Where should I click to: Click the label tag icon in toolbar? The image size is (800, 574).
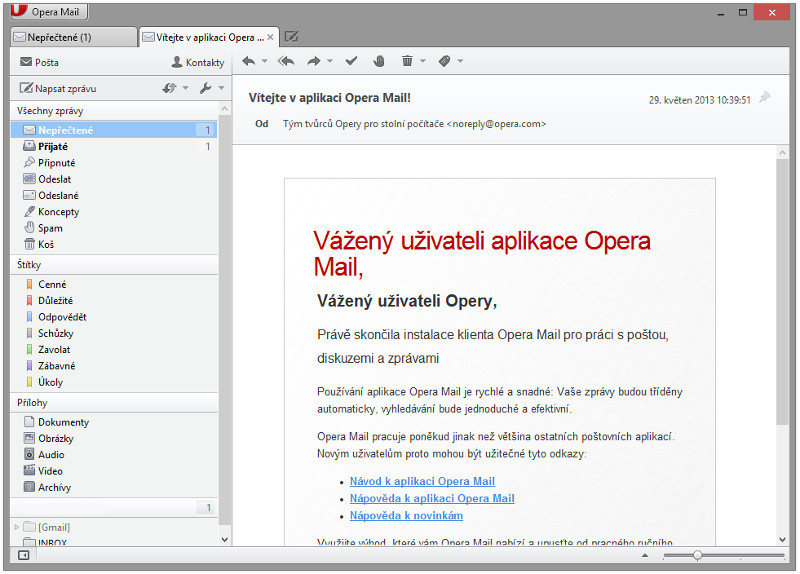pyautogui.click(x=444, y=61)
